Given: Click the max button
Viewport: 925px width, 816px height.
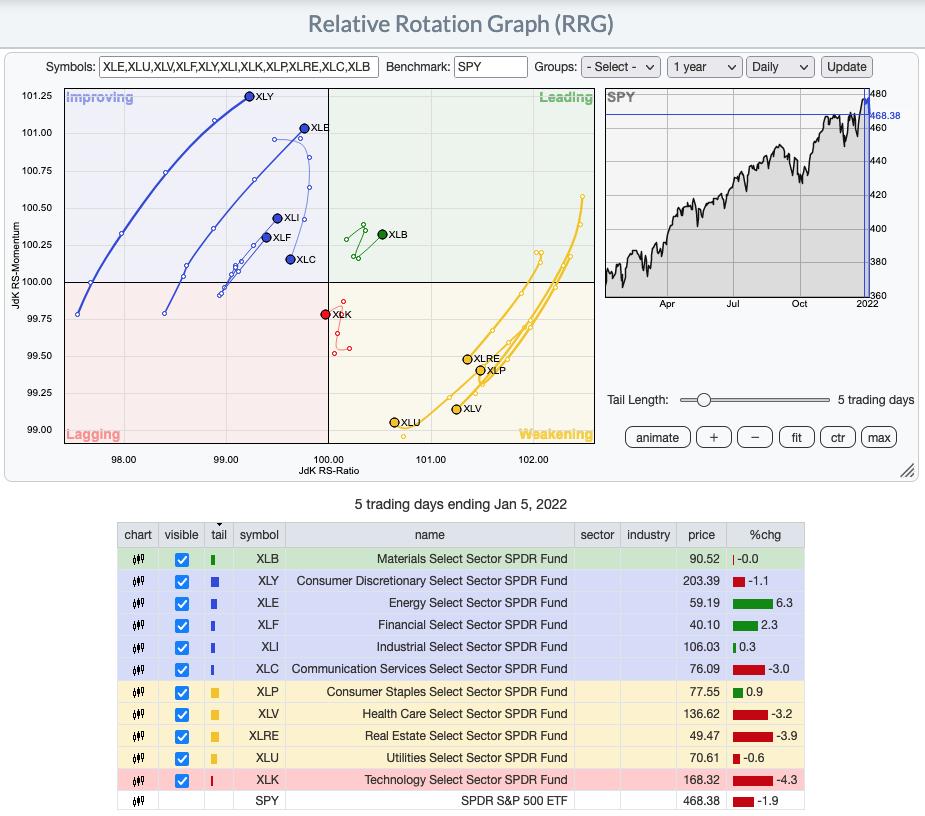Looking at the screenshot, I should [x=879, y=438].
